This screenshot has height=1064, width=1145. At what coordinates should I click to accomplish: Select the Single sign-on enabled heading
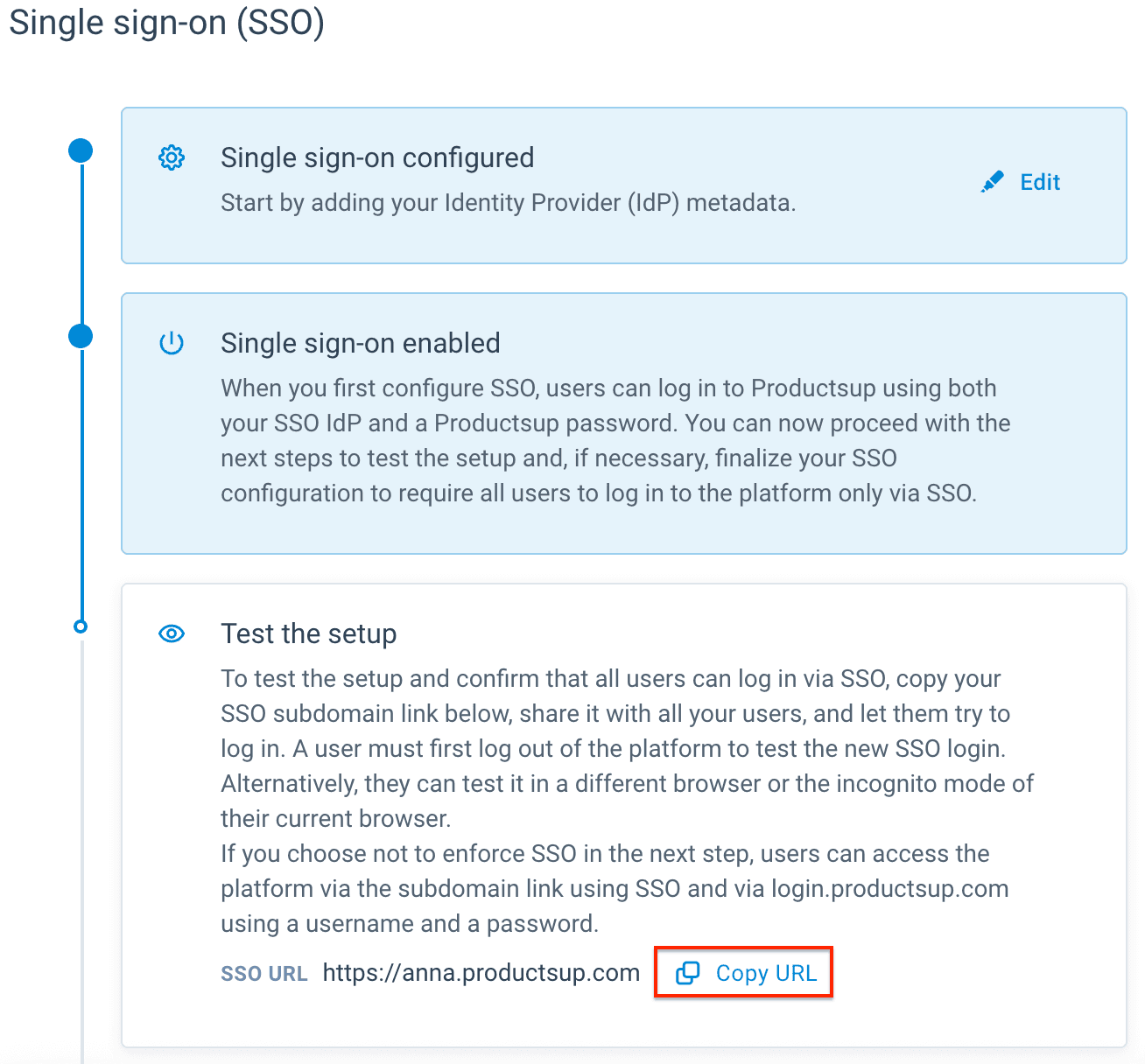pos(360,343)
